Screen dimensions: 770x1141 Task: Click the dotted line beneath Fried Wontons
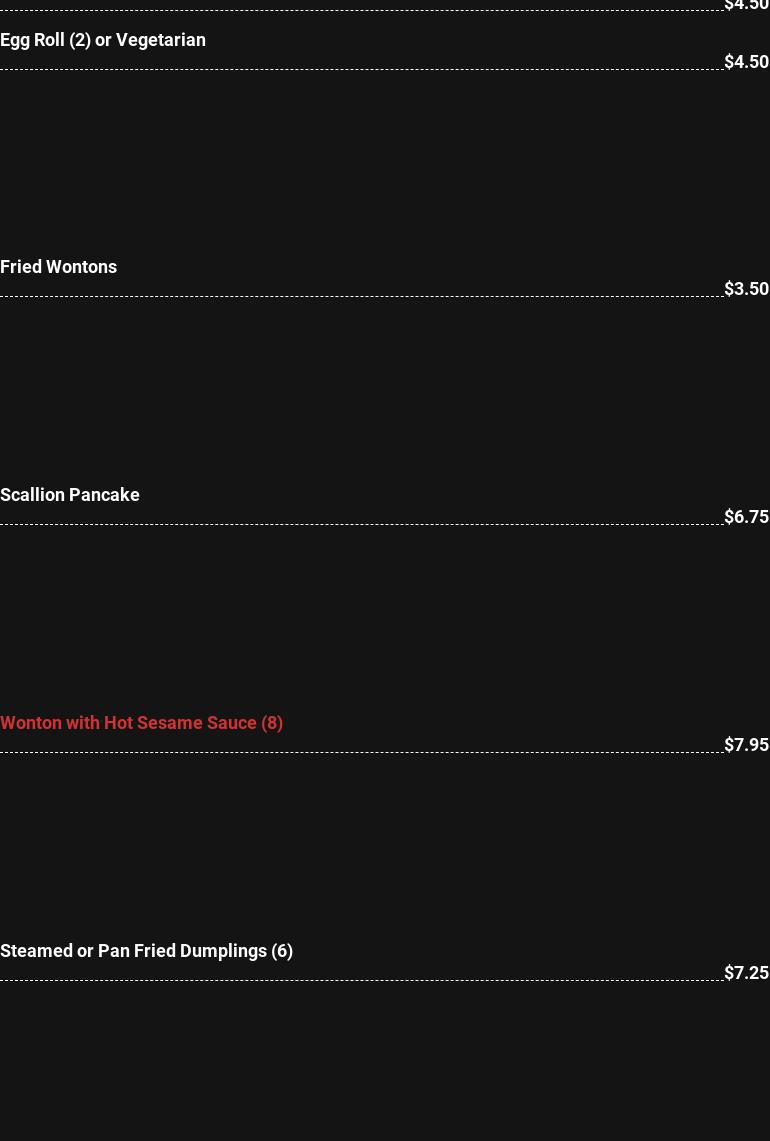point(360,296)
